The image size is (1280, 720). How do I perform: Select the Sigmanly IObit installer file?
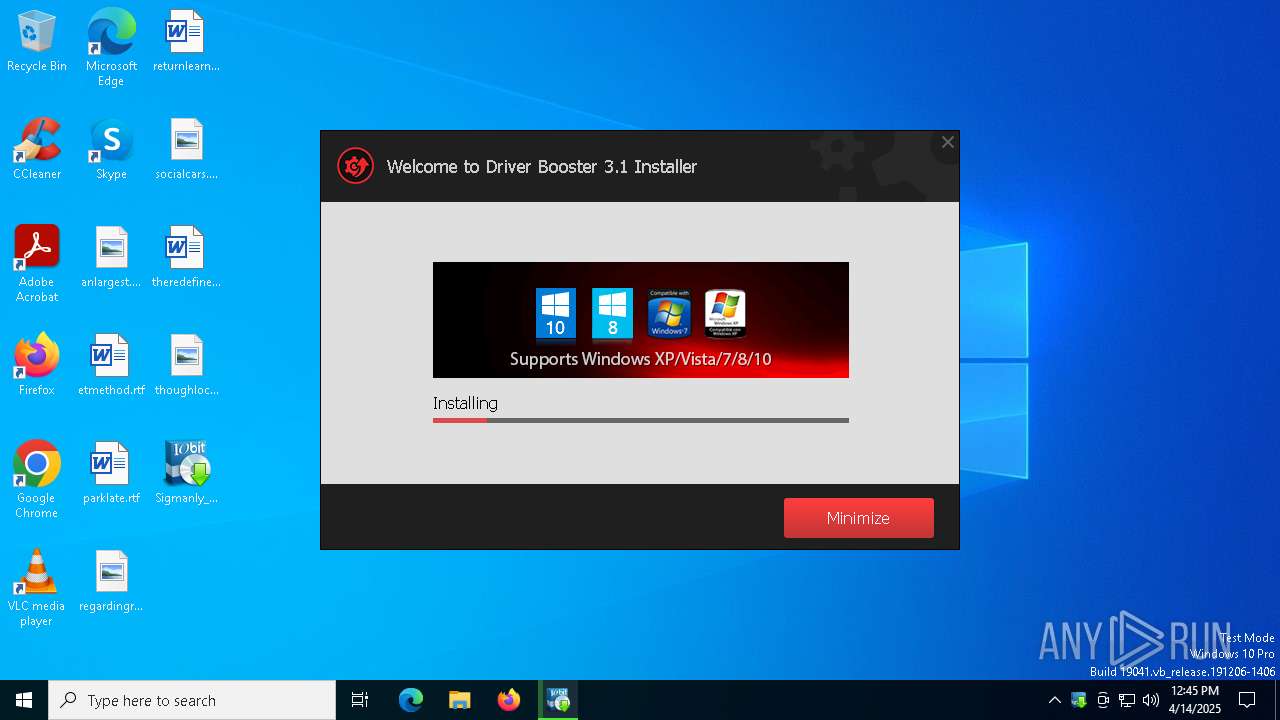(x=186, y=474)
